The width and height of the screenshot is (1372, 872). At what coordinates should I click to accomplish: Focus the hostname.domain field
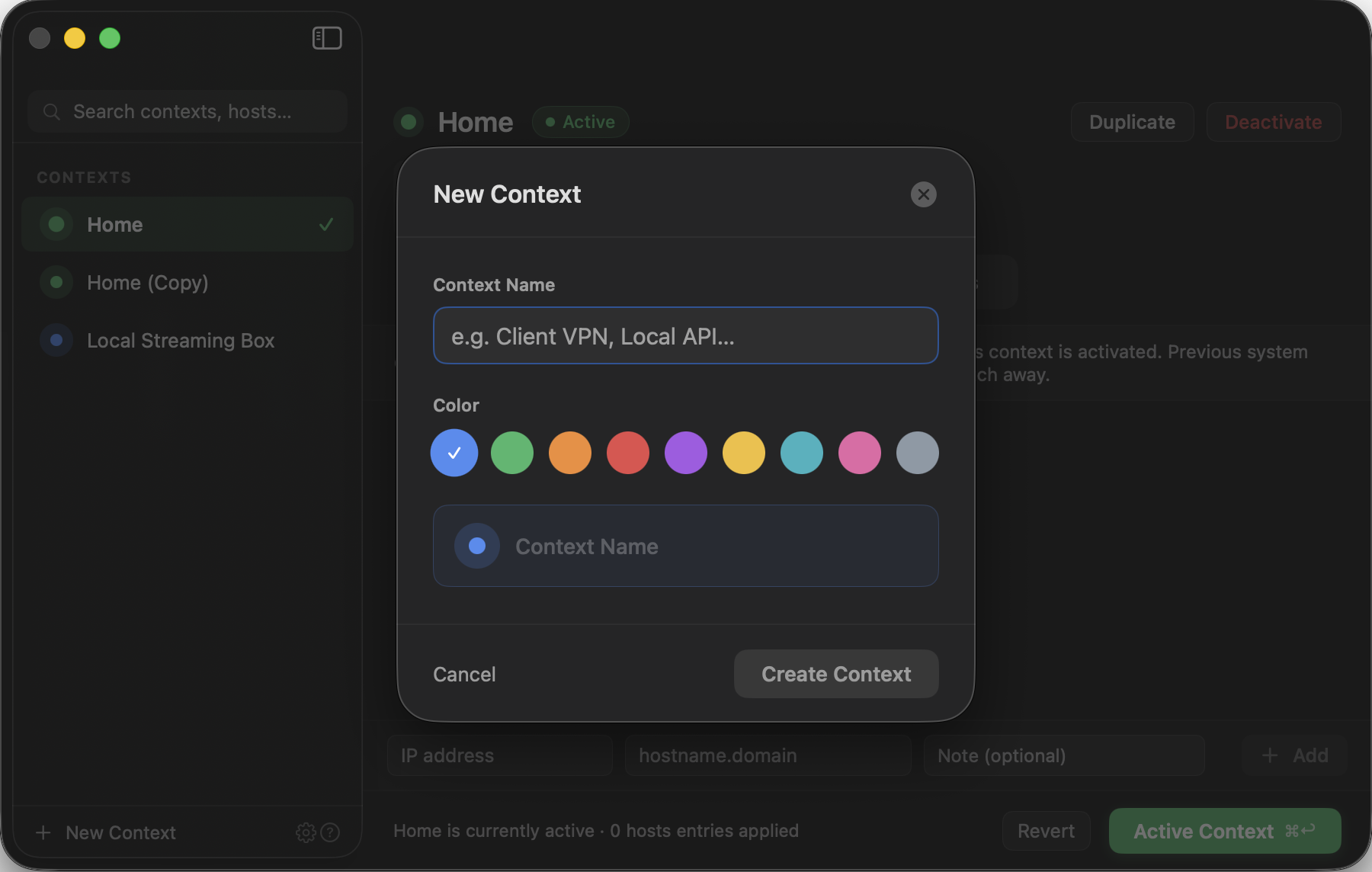pyautogui.click(x=768, y=755)
